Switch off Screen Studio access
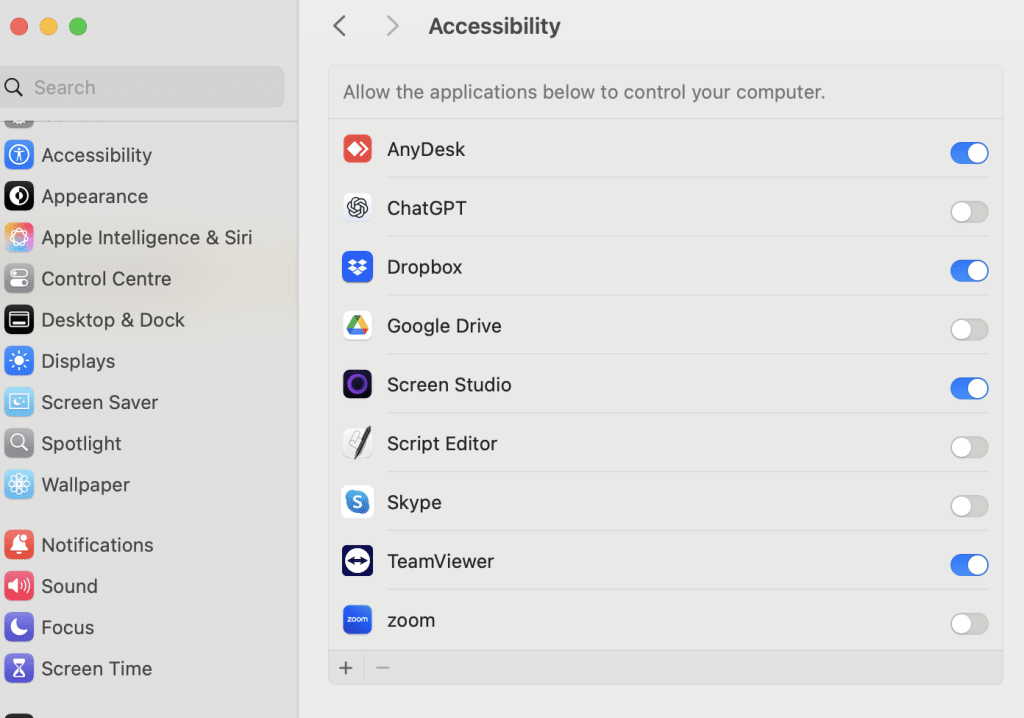This screenshot has height=718, width=1024. [969, 388]
